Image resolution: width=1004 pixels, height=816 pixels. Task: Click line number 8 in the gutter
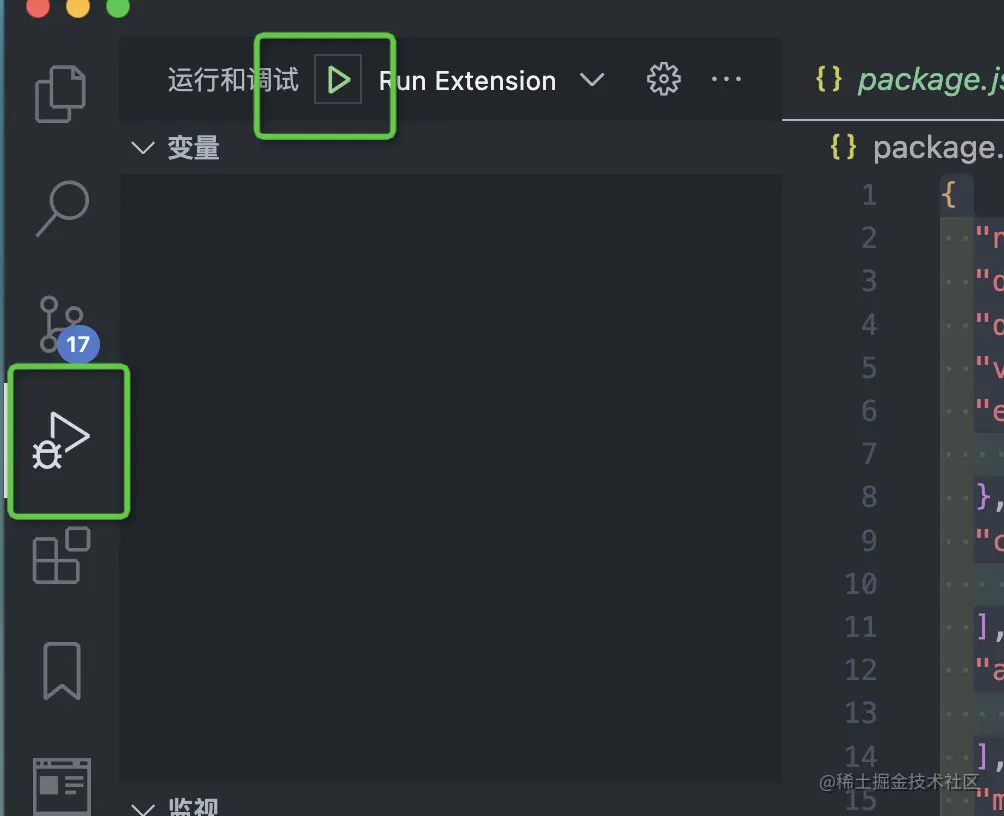(x=867, y=497)
